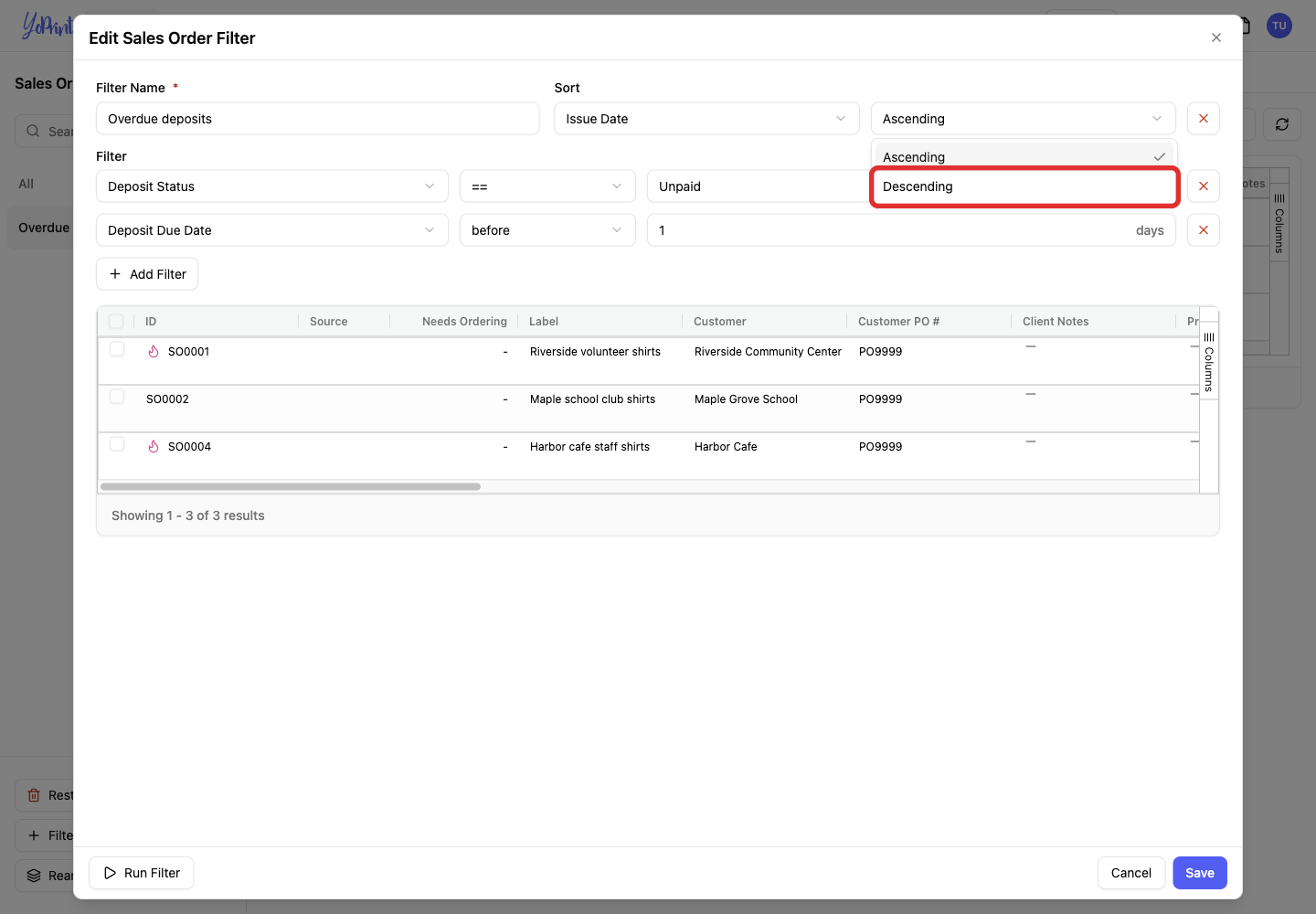Click the refresh icon behind the dialog
This screenshot has height=914, width=1316.
click(x=1282, y=124)
